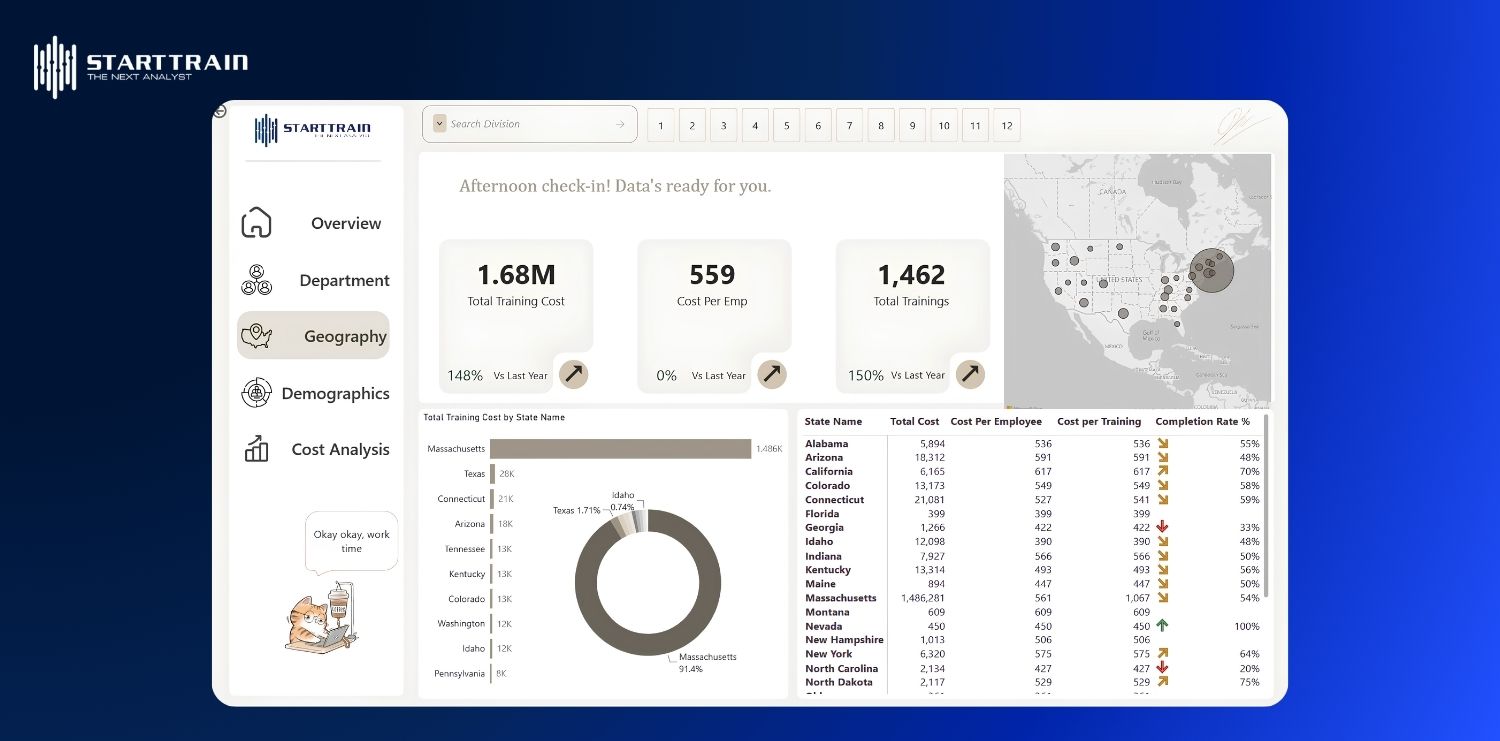The width and height of the screenshot is (1500, 741).
Task: Click the trend arrow in Alabama row
Action: pyautogui.click(x=1163, y=443)
